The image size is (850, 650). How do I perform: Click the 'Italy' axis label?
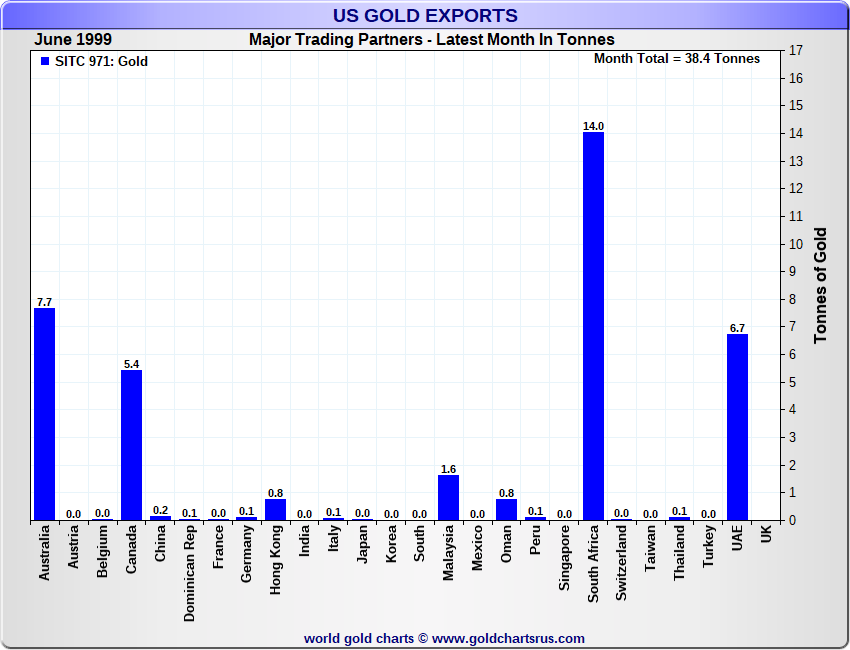[x=333, y=538]
